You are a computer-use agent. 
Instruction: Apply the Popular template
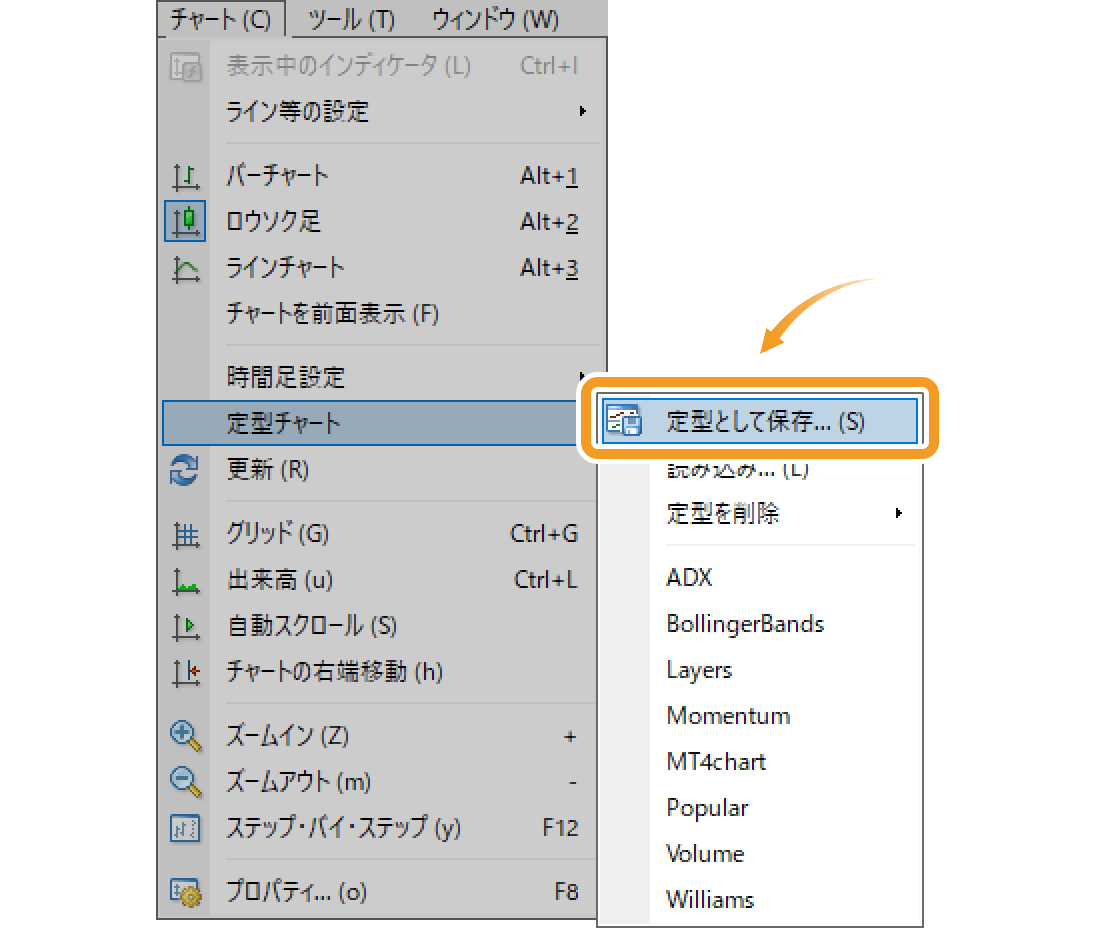707,809
